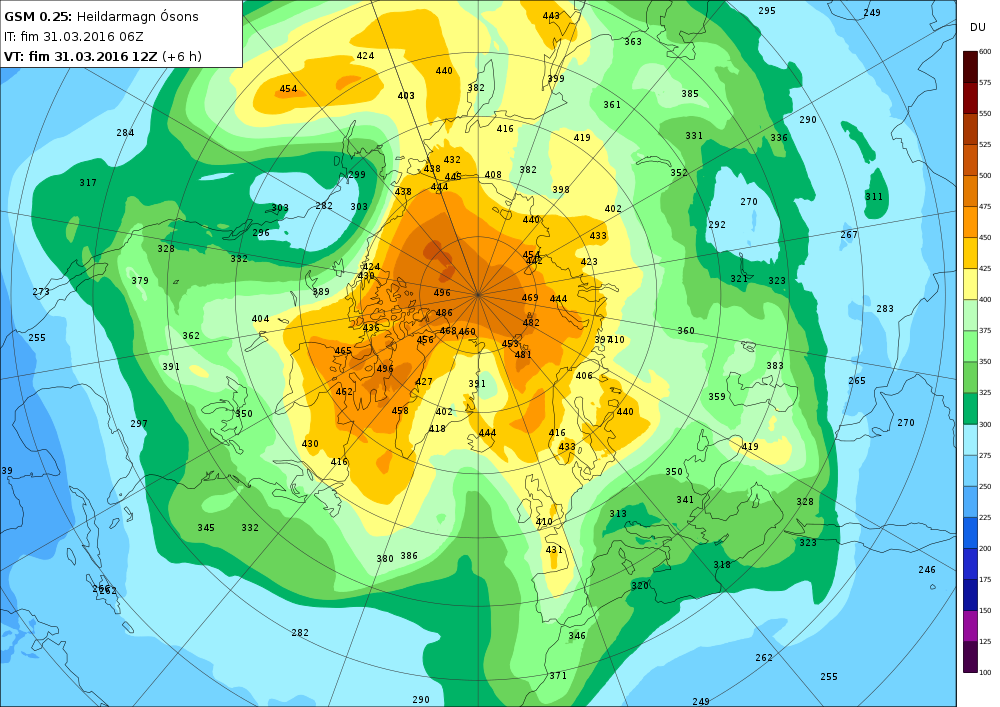Click the 311 ozone value
The height and width of the screenshot is (707, 1000).
point(874,196)
